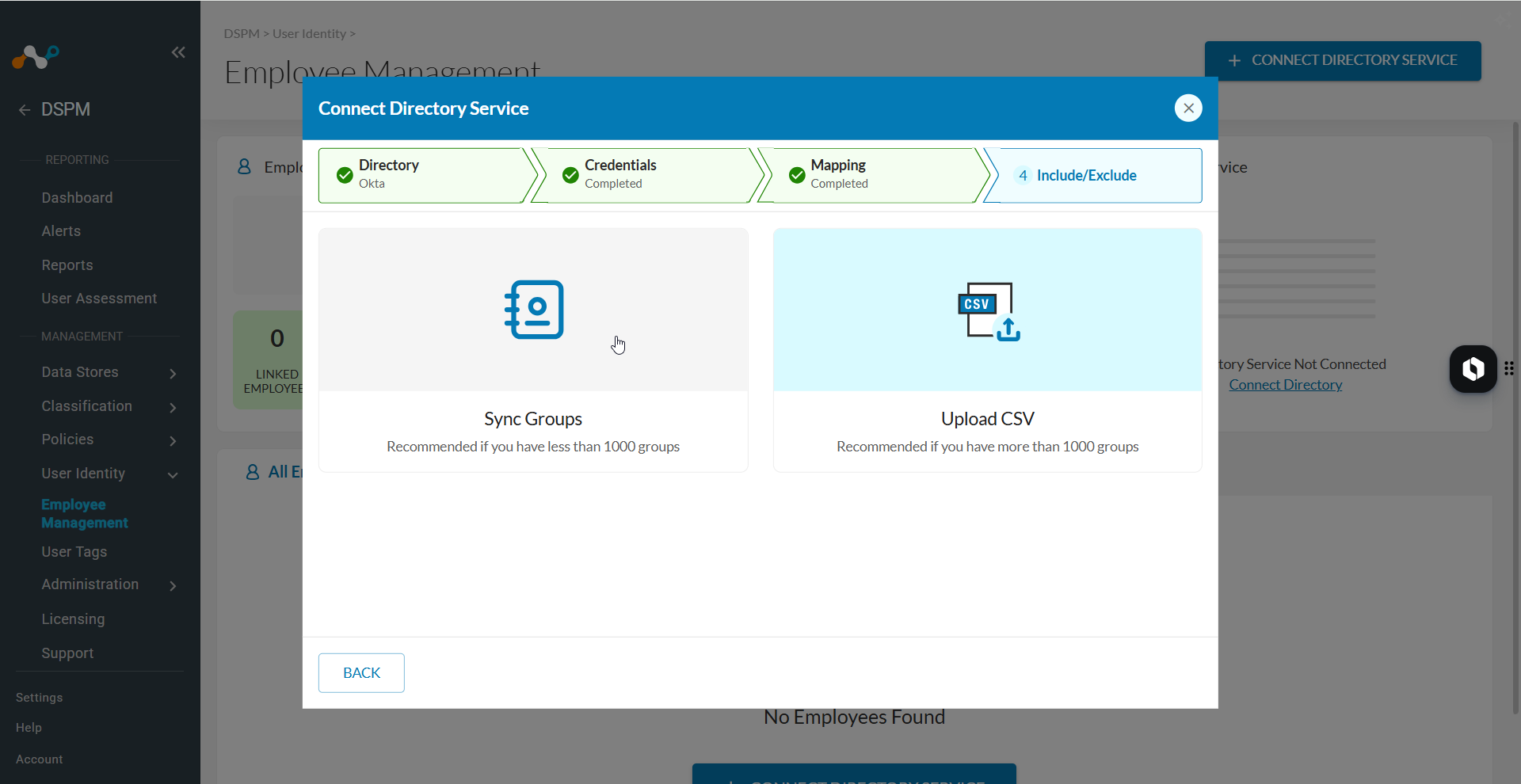Click the Sync Groups address book icon
Viewport: 1521px width, 784px height.
[x=534, y=310]
